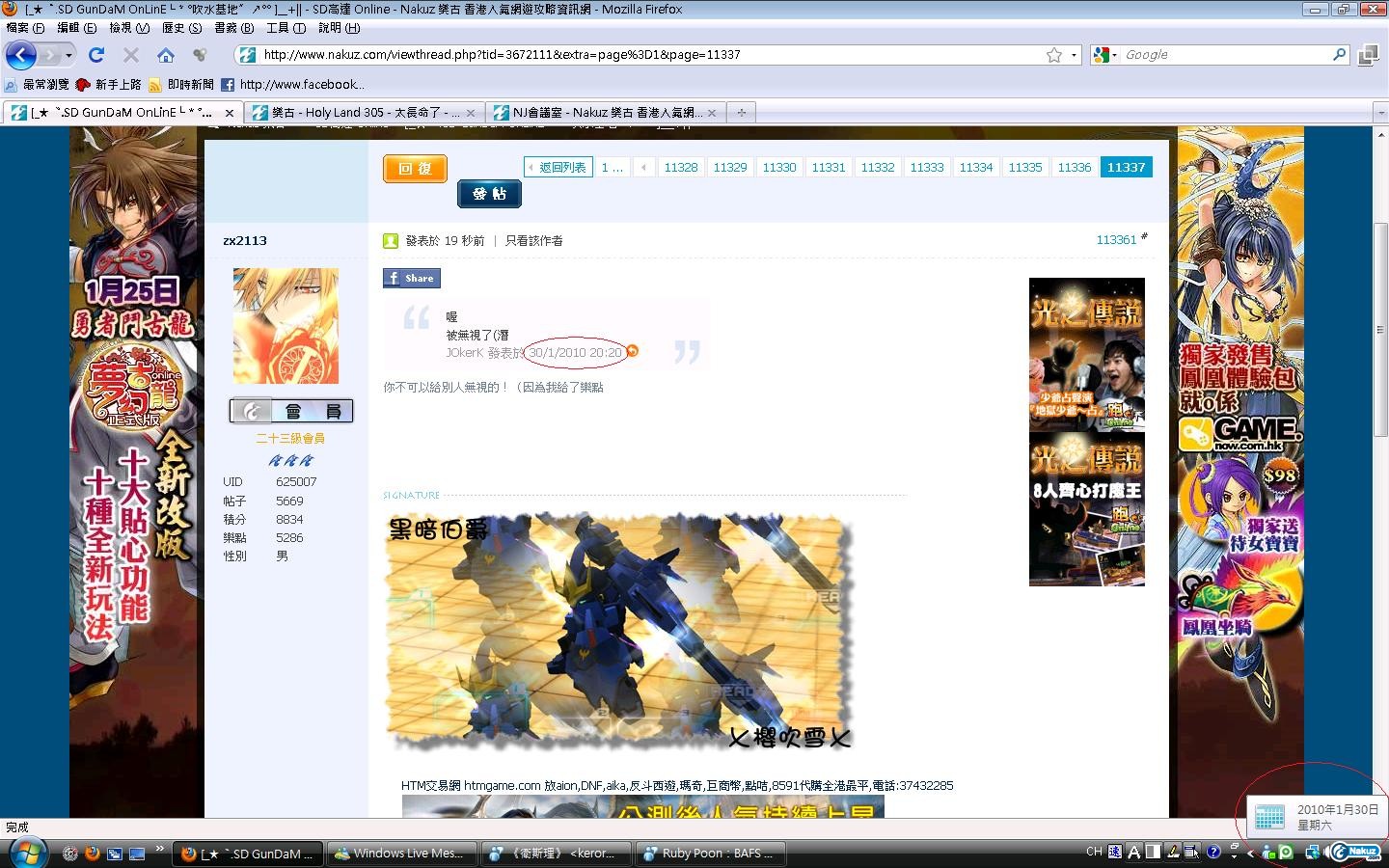Open a new tab with the plus button
The width and height of the screenshot is (1389, 868).
pos(741,112)
